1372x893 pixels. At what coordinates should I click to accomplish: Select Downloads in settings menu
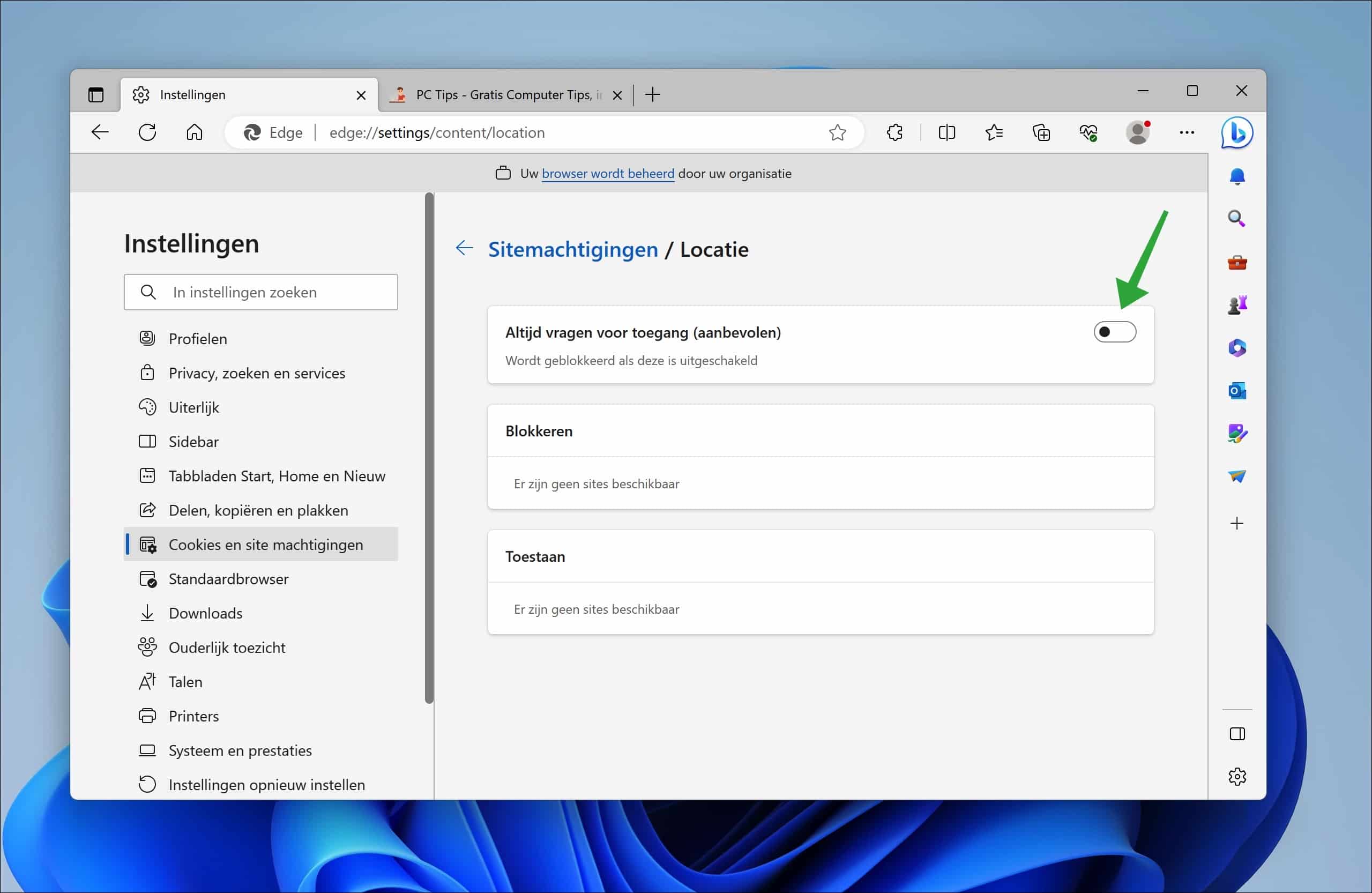pos(205,613)
